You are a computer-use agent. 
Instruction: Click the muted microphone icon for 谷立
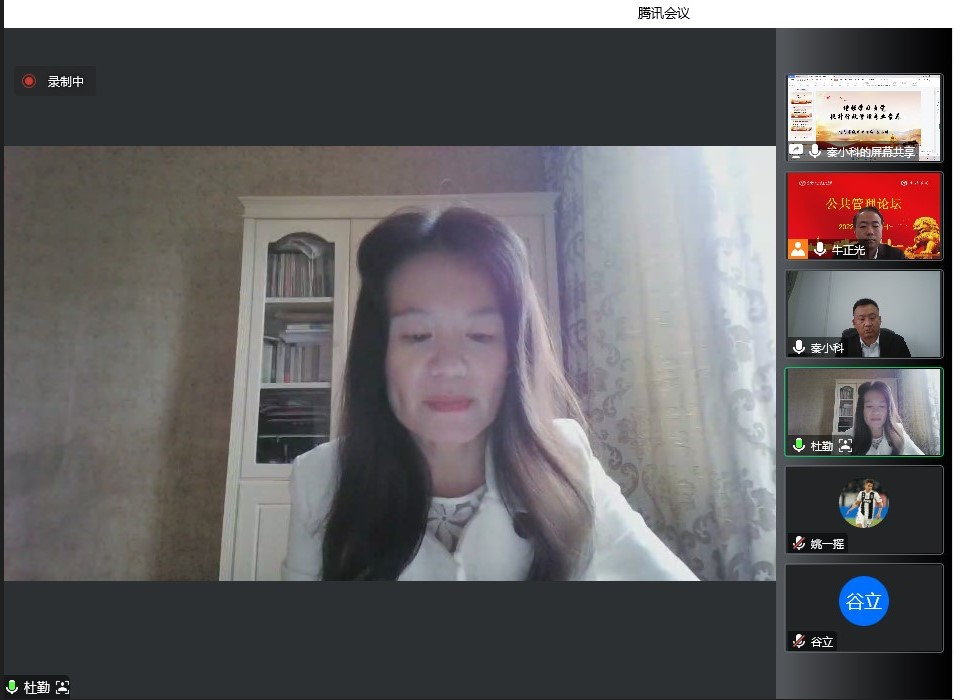pyautogui.click(x=799, y=642)
